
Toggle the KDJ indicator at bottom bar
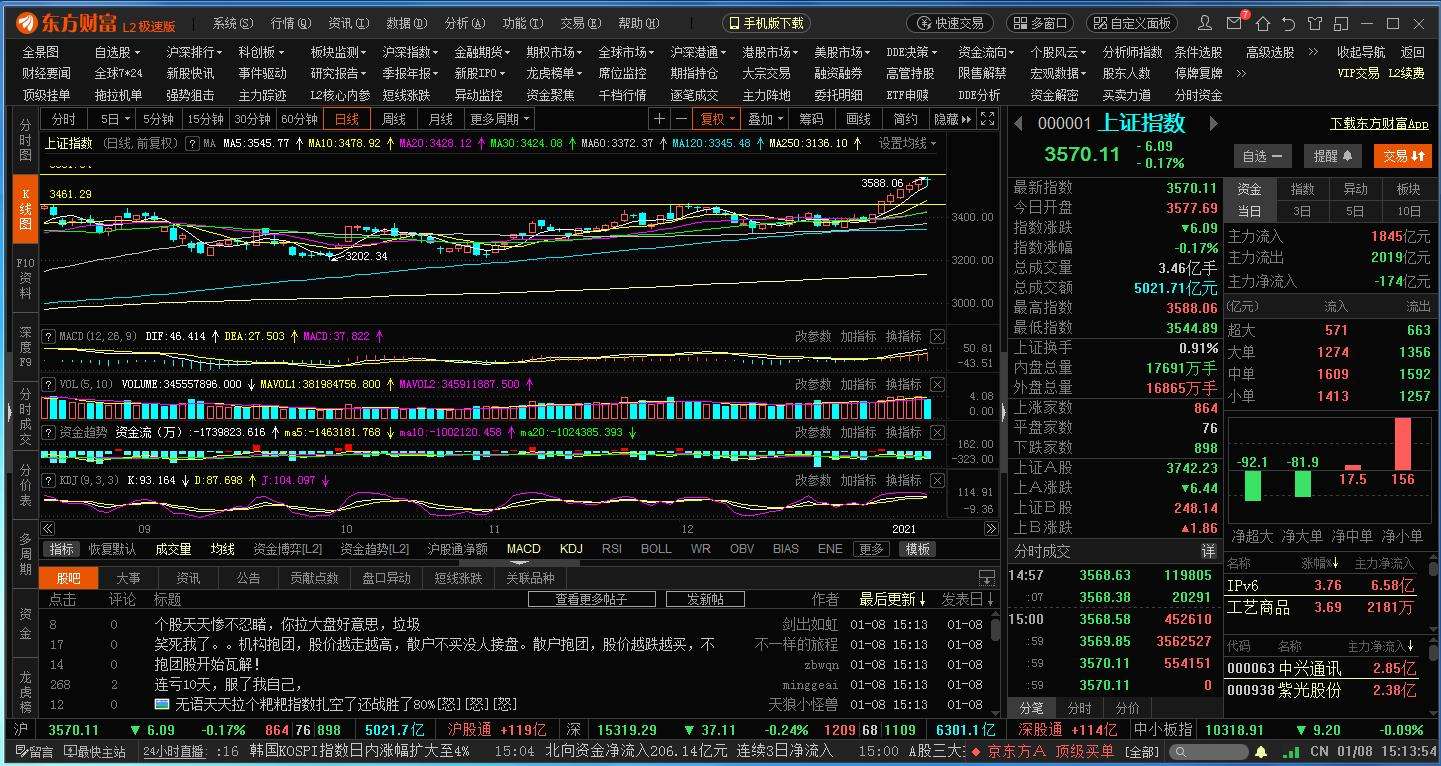tap(571, 549)
